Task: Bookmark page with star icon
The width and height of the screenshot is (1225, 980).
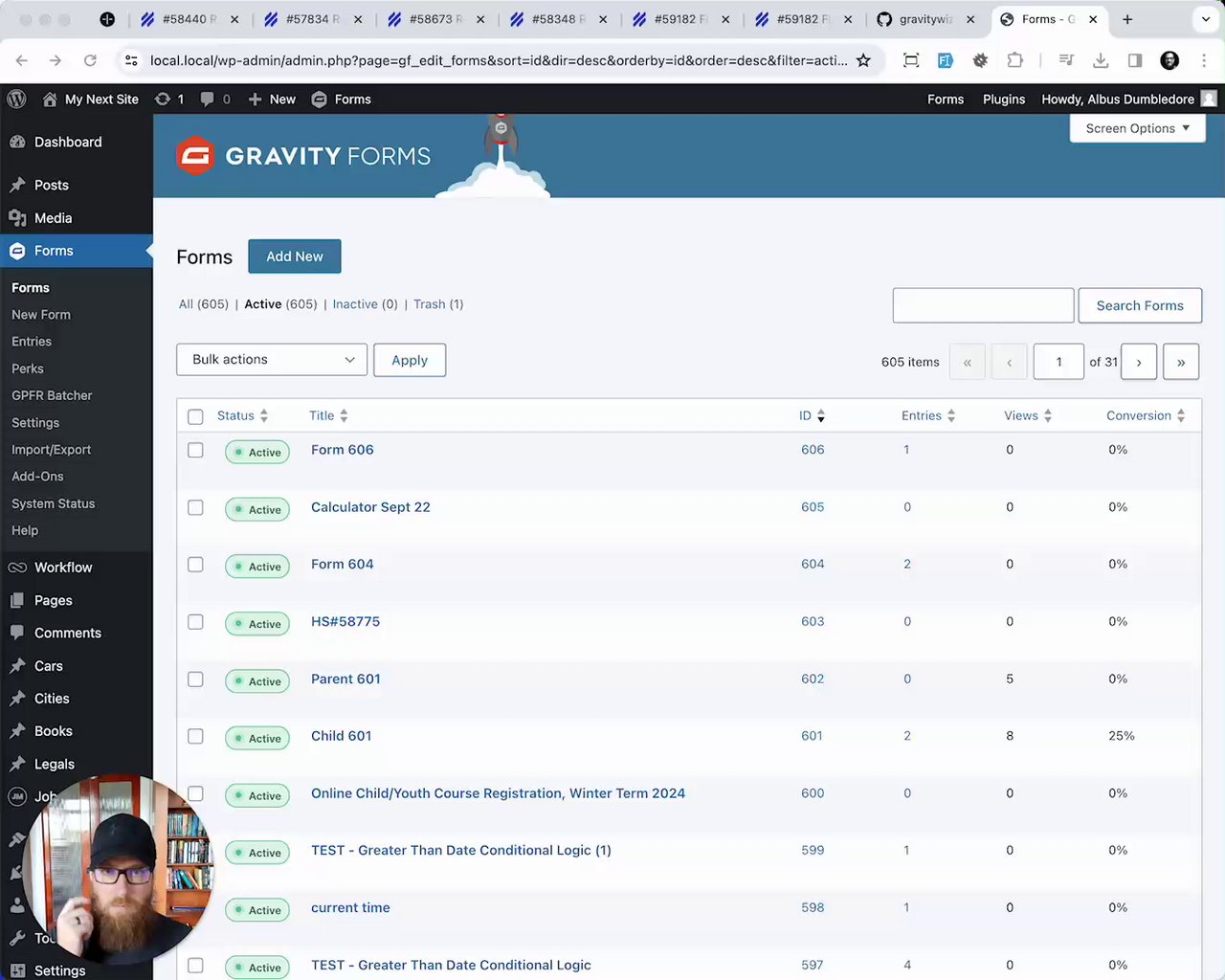Action: (x=863, y=60)
